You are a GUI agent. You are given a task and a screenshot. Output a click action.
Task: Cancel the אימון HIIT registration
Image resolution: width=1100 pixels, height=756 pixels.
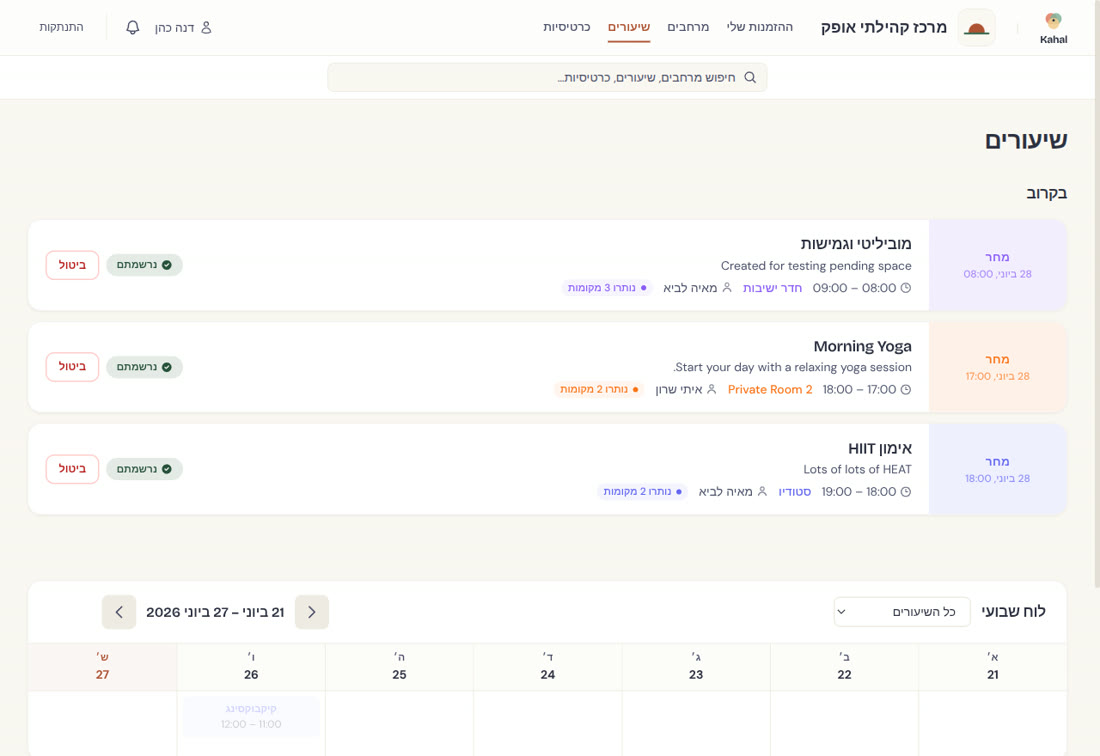pos(72,469)
